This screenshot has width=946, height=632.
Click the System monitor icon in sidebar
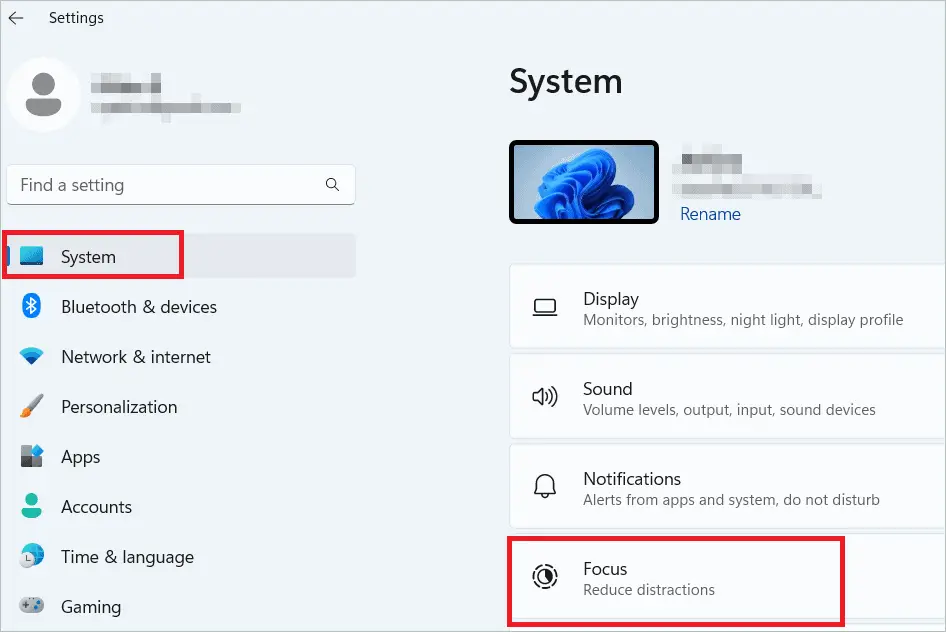[31, 256]
